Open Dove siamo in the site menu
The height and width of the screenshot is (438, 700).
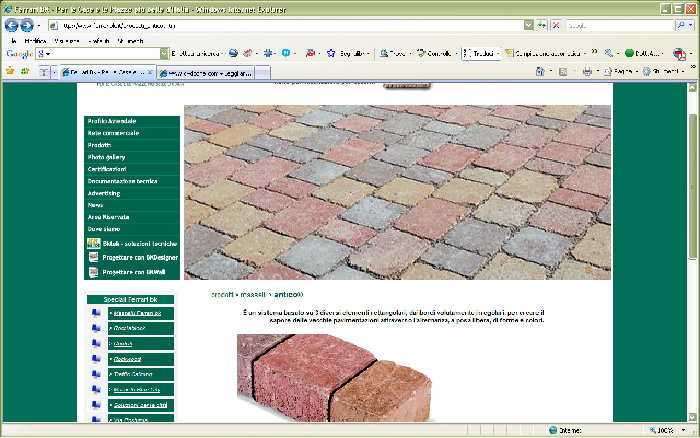click(x=132, y=229)
